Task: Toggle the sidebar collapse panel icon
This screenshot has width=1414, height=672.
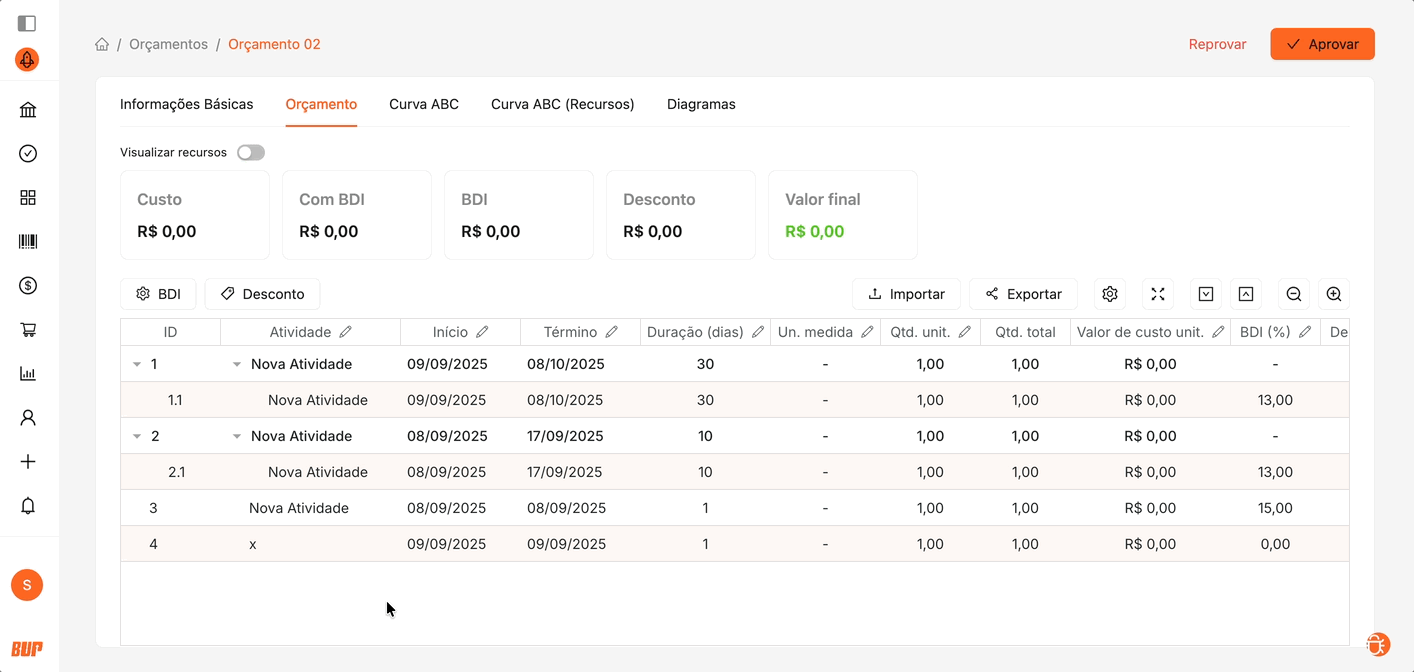Action: click(x=27, y=23)
